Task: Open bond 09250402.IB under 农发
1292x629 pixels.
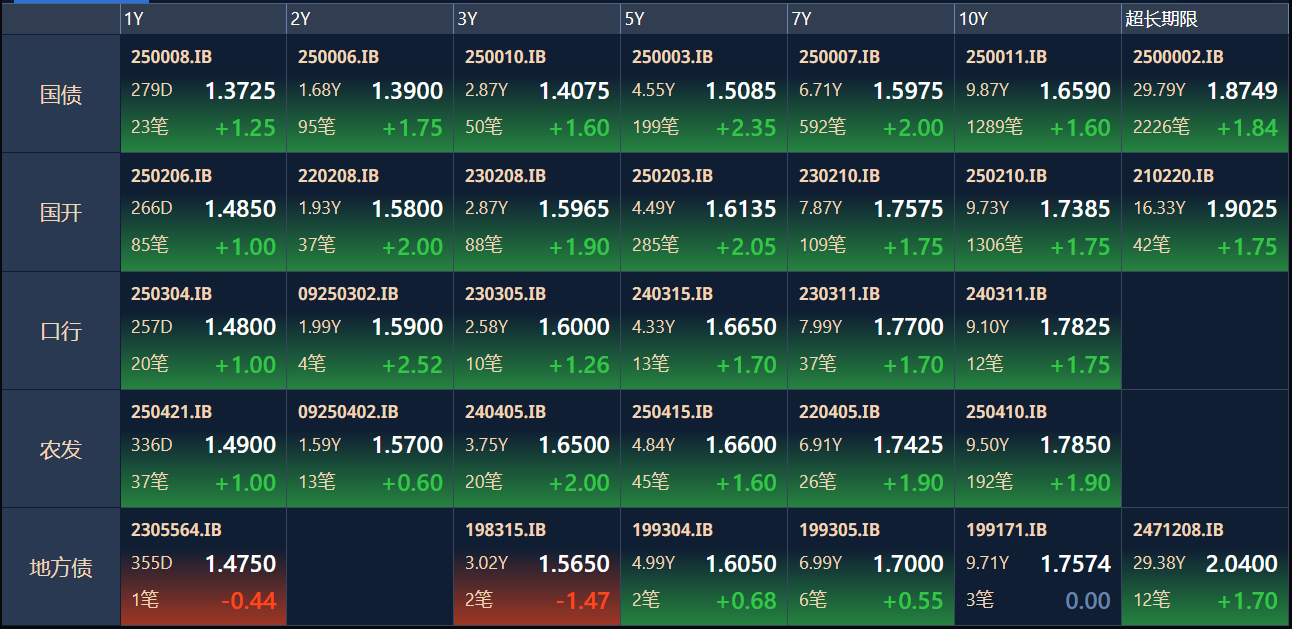Action: (x=370, y=448)
